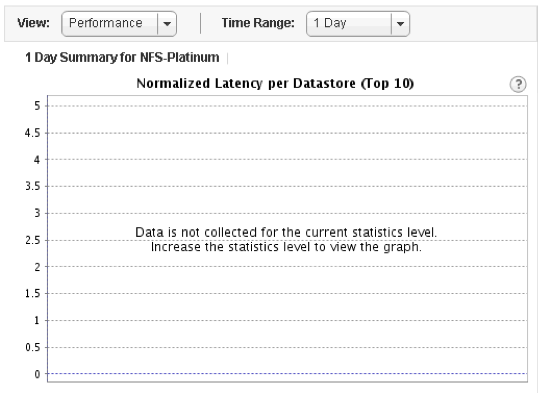Expand the Time Range dropdown arrow
This screenshot has width=538, height=393.
(400, 24)
